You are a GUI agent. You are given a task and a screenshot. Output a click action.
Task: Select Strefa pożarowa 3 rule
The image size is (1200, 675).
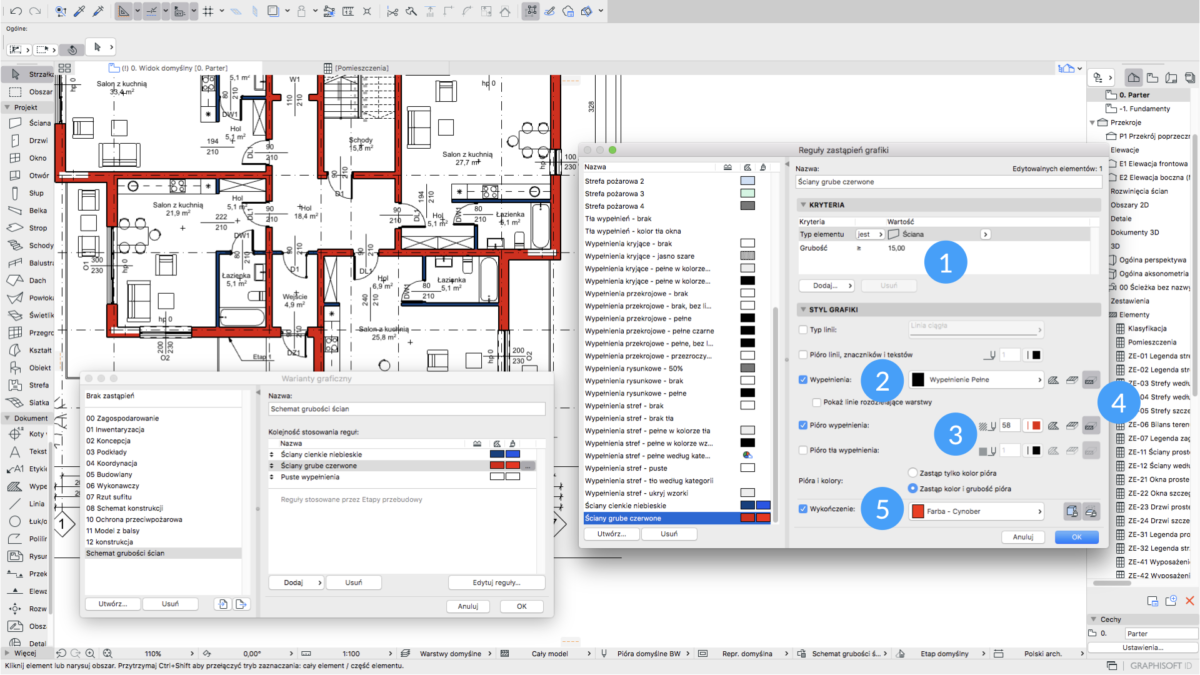[615, 193]
